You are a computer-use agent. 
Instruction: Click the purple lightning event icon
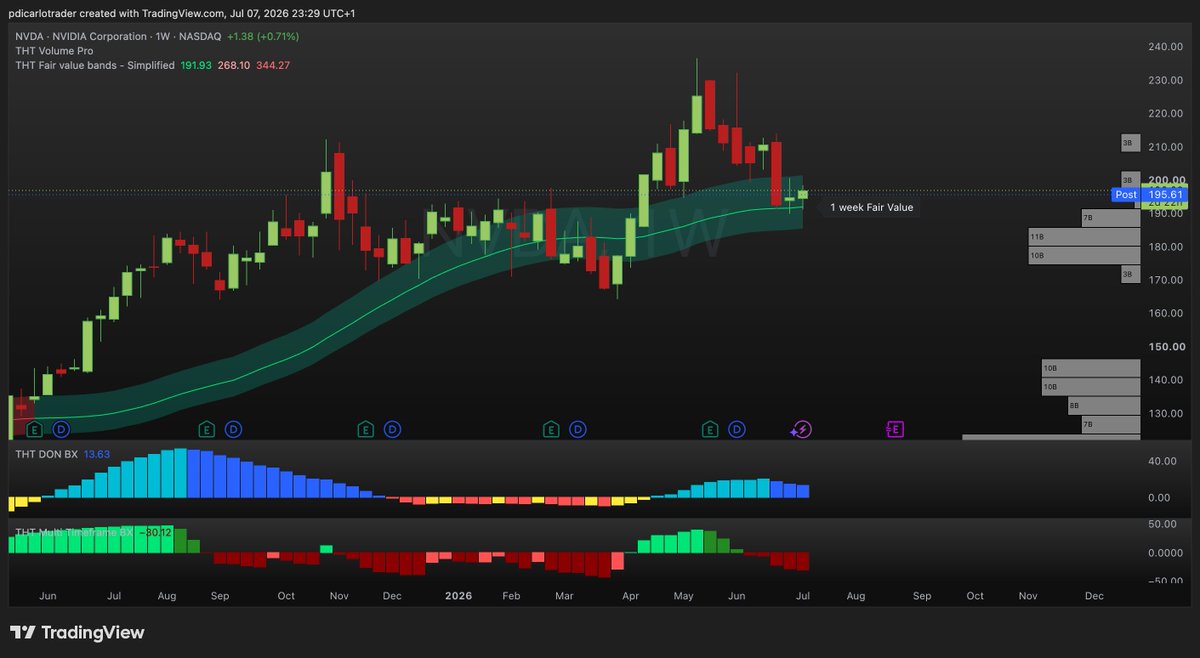coord(801,430)
